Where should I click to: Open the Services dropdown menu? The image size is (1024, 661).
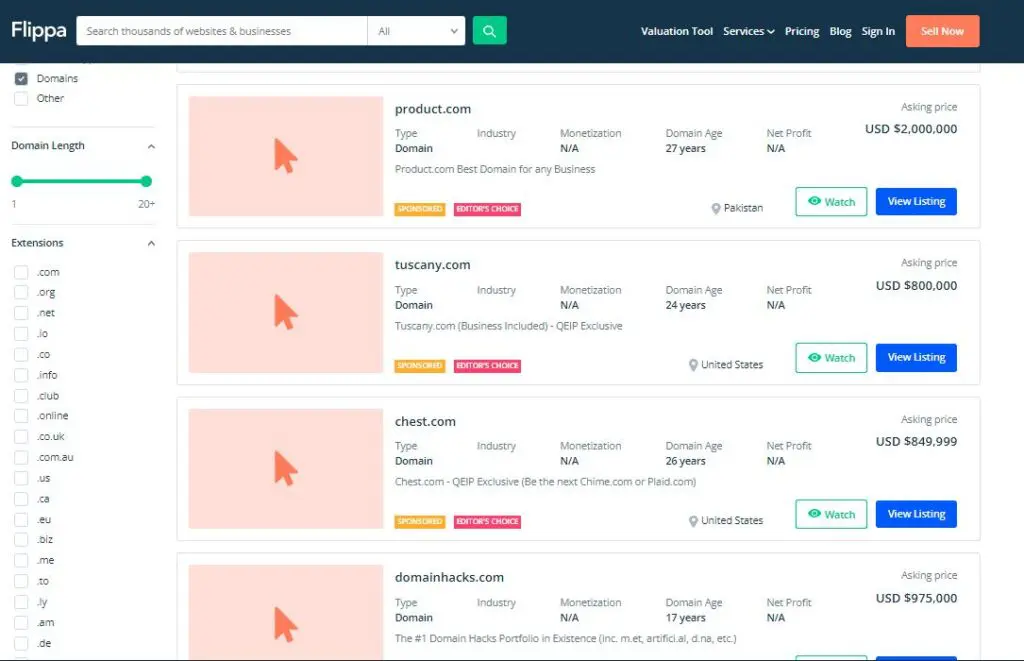click(748, 31)
